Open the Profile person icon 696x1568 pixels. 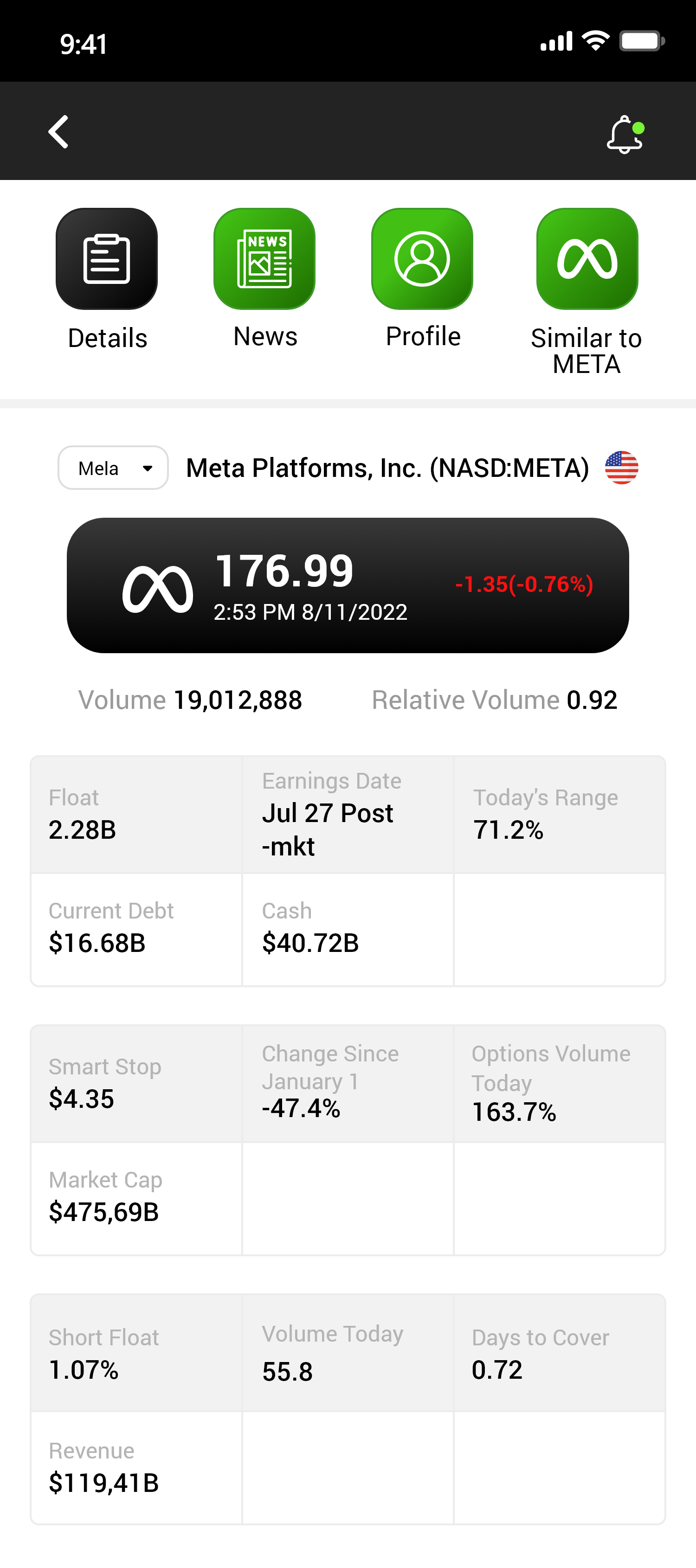422,259
